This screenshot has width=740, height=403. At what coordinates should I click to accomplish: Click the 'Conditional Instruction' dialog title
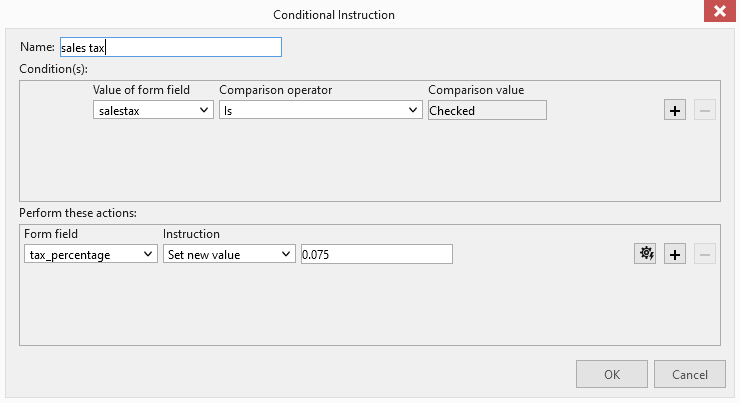[334, 15]
